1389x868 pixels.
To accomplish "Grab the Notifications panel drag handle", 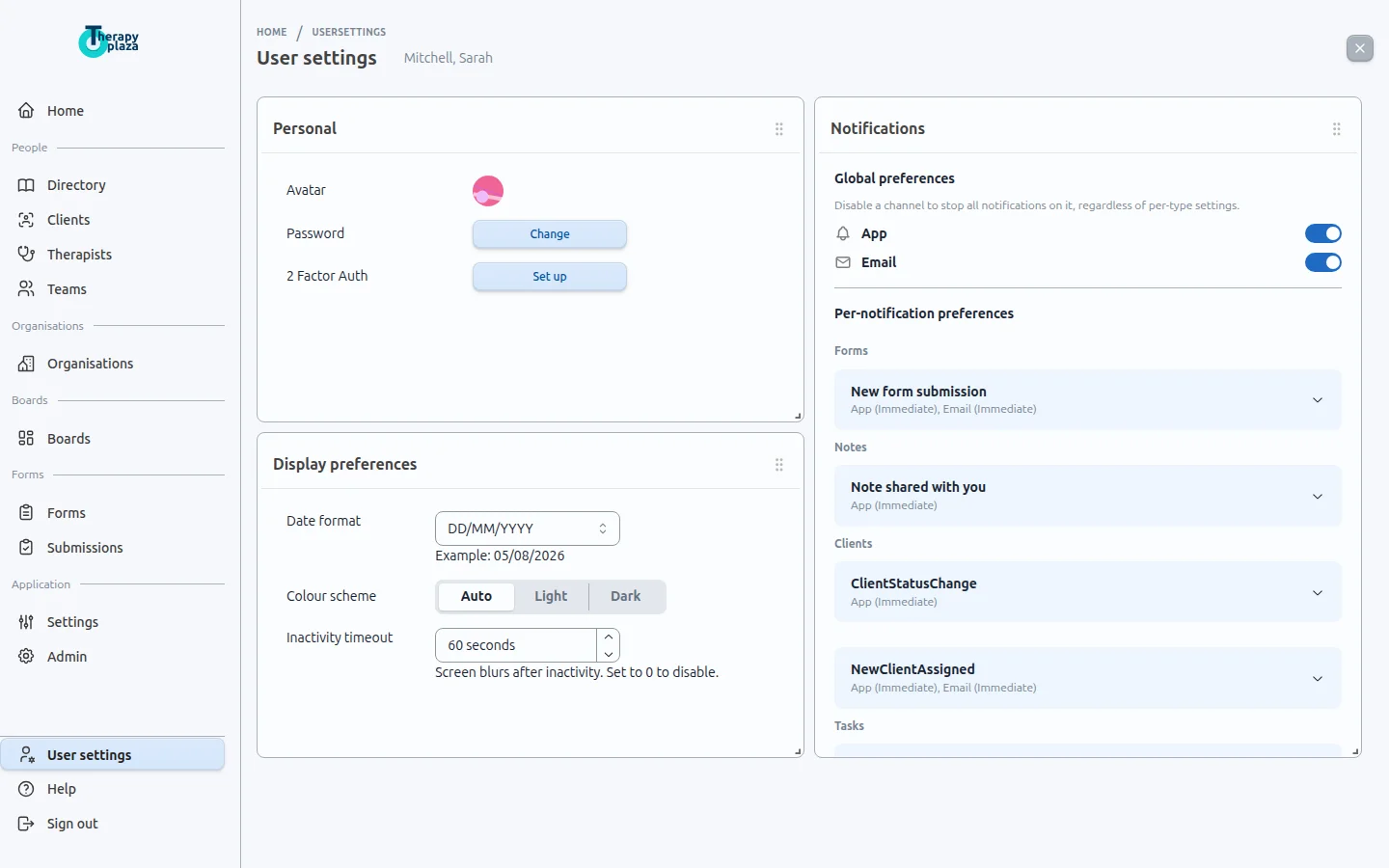I will (1337, 129).
